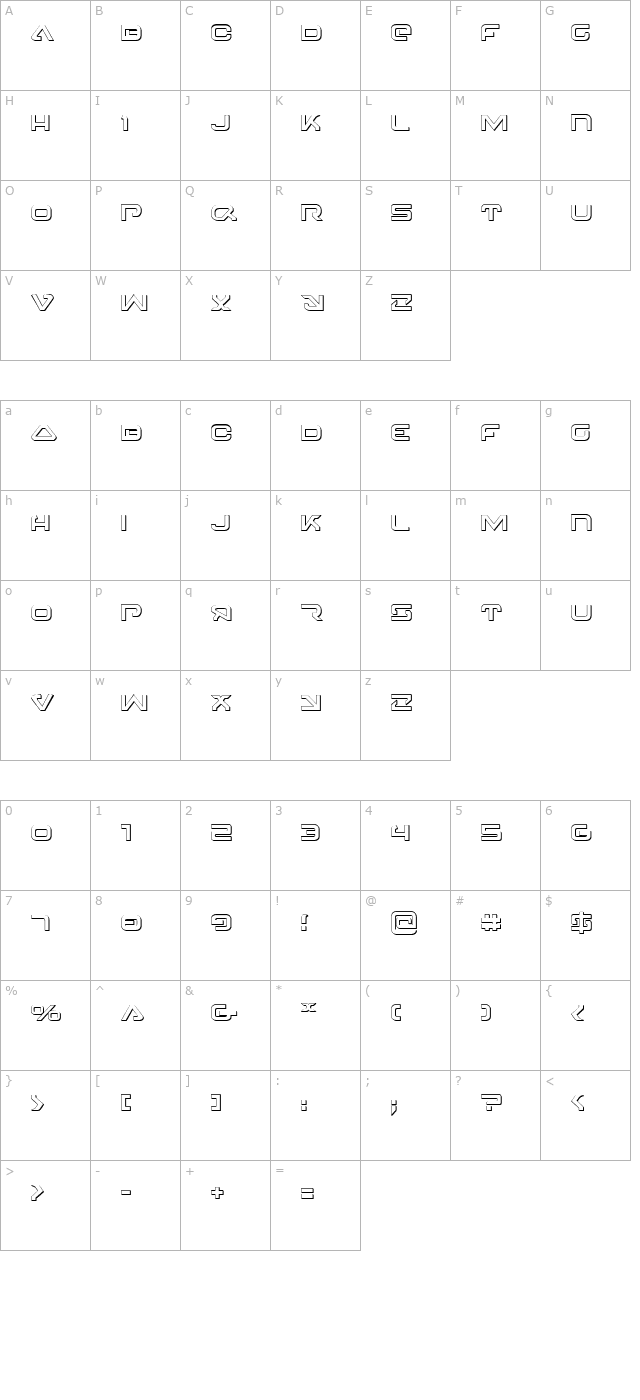Select the uppercase A glyph cell
The image size is (640, 1400).
point(45,45)
